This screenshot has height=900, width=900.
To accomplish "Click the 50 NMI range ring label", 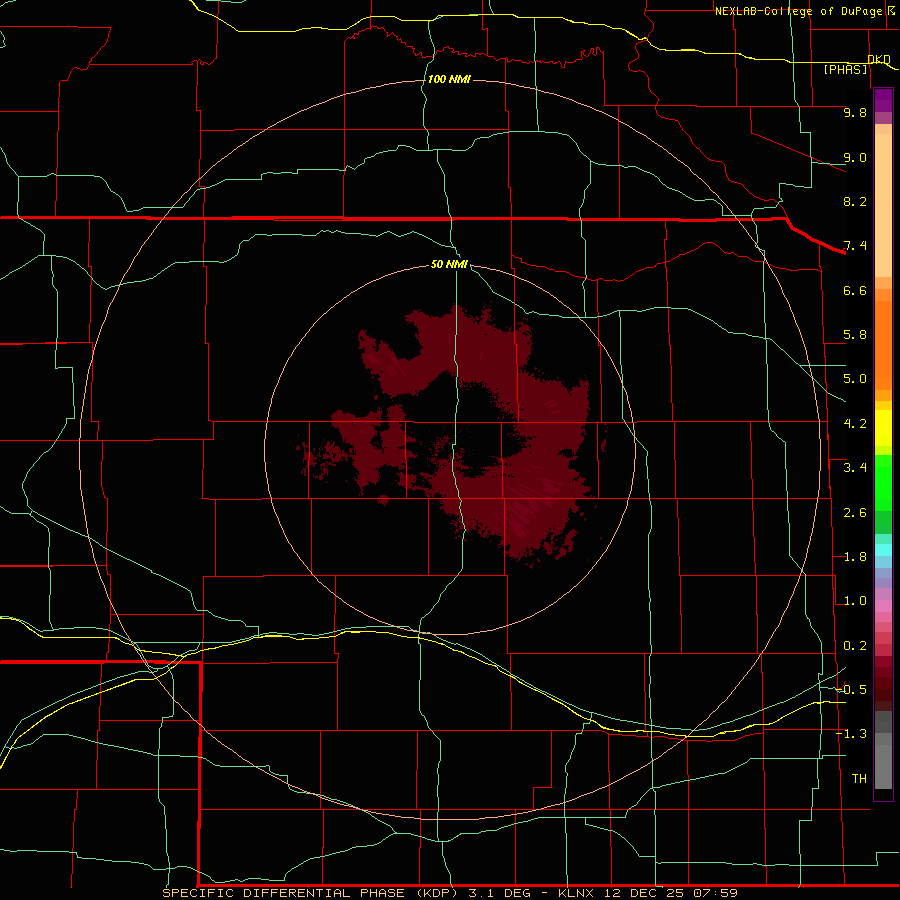I will pos(449,264).
